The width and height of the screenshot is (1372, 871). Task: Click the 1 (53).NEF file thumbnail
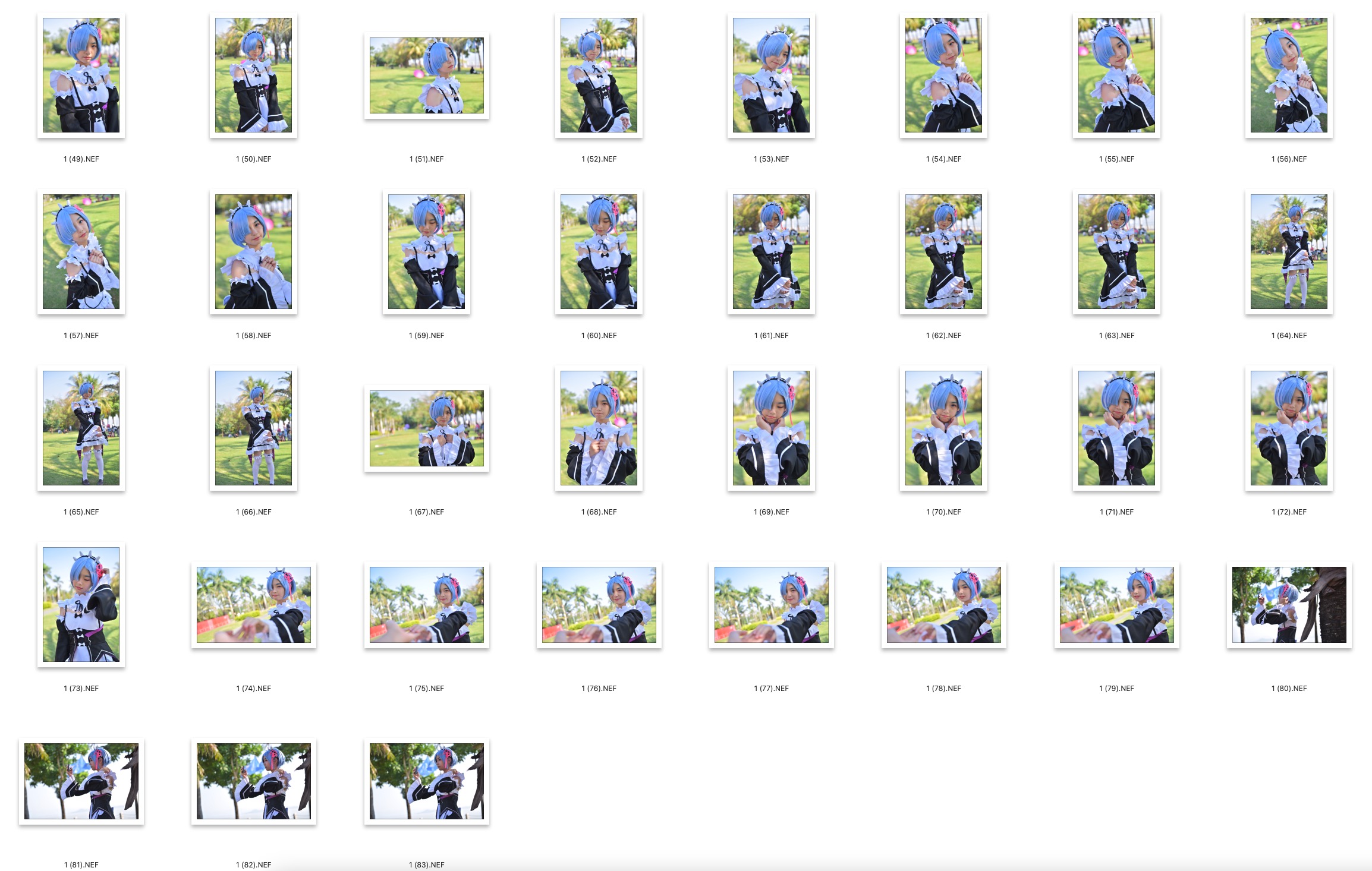771,75
